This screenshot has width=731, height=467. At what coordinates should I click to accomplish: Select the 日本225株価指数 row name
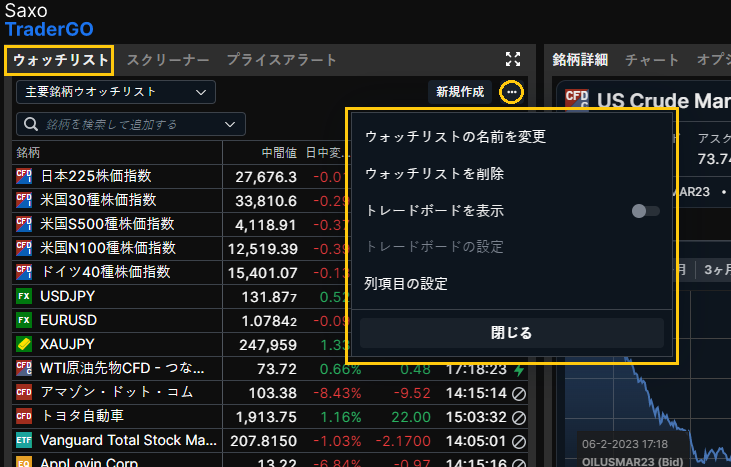click(x=96, y=176)
